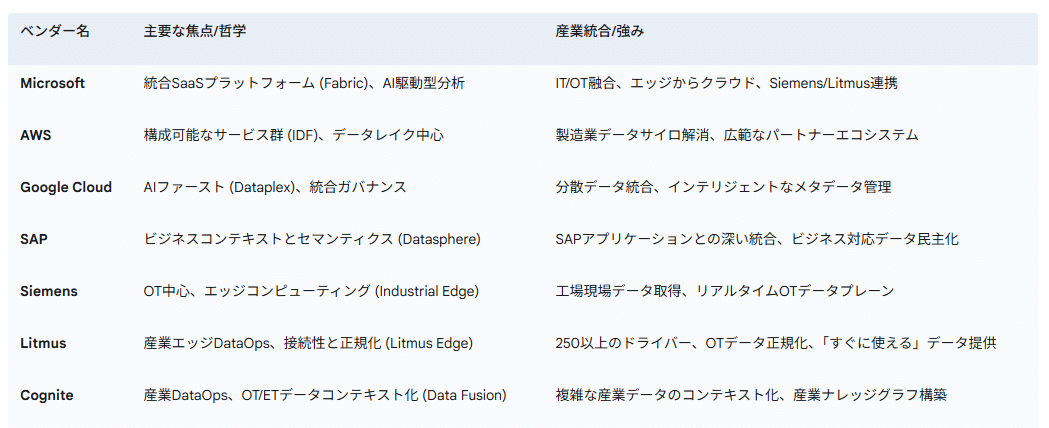Select the Cognite vendor name cell
Image resolution: width=1049 pixels, height=428 pixels.
pyautogui.click(x=47, y=395)
